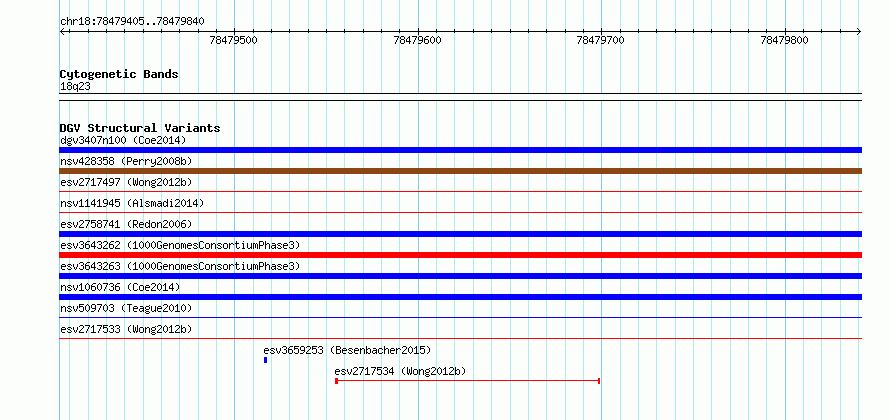890x420 pixels.
Task: Select the small blue esv3659253 marker
Action: (265, 360)
